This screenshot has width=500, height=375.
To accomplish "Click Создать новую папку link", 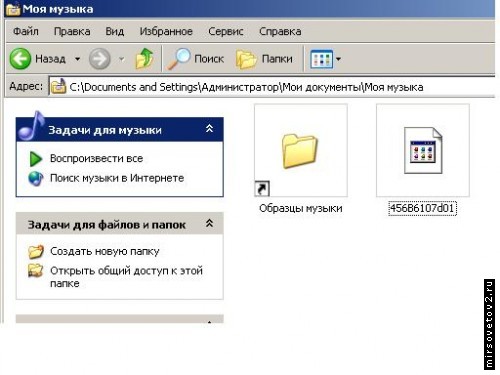I will click(105, 251).
